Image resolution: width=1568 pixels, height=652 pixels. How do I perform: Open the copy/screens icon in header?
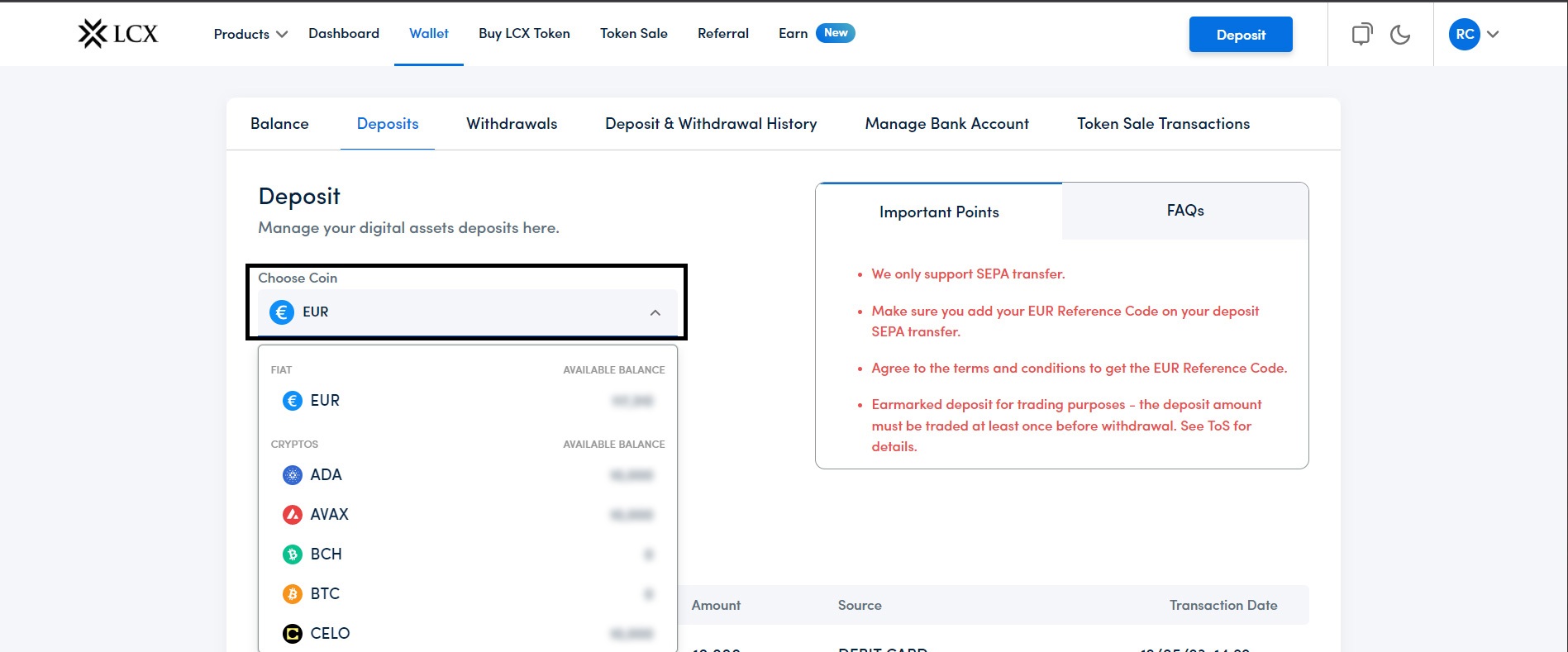pyautogui.click(x=1361, y=34)
